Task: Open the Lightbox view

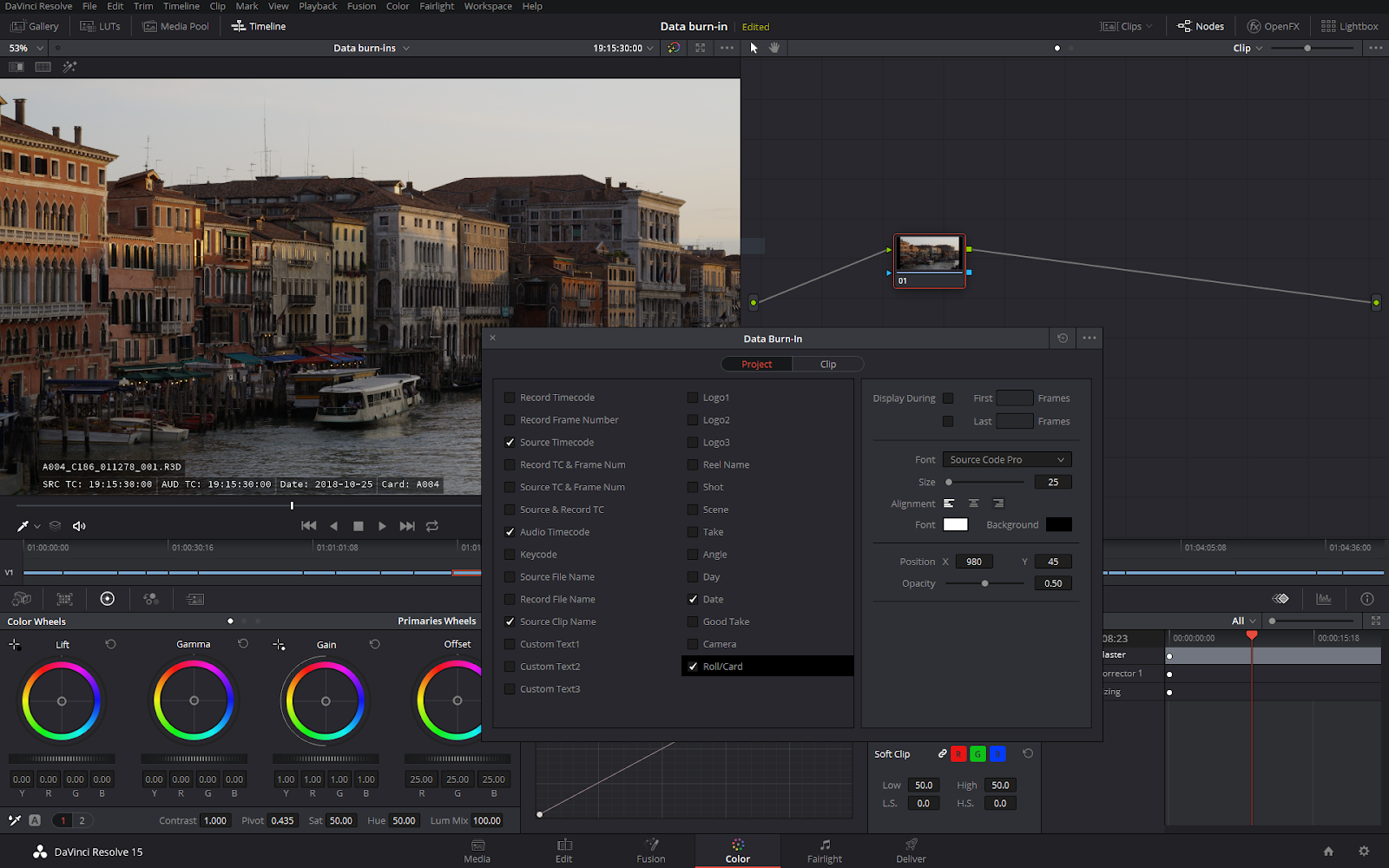Action: tap(1349, 26)
